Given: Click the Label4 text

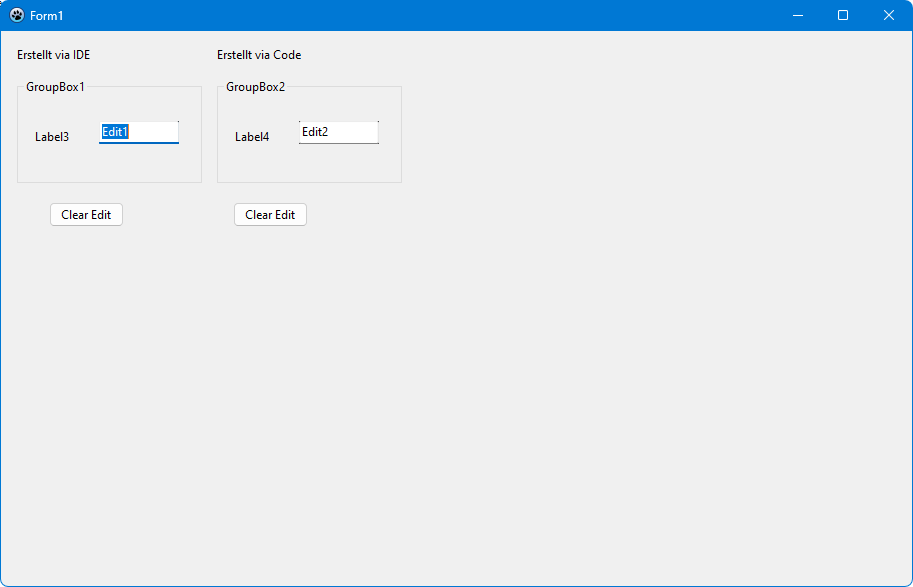Looking at the screenshot, I should coord(252,137).
